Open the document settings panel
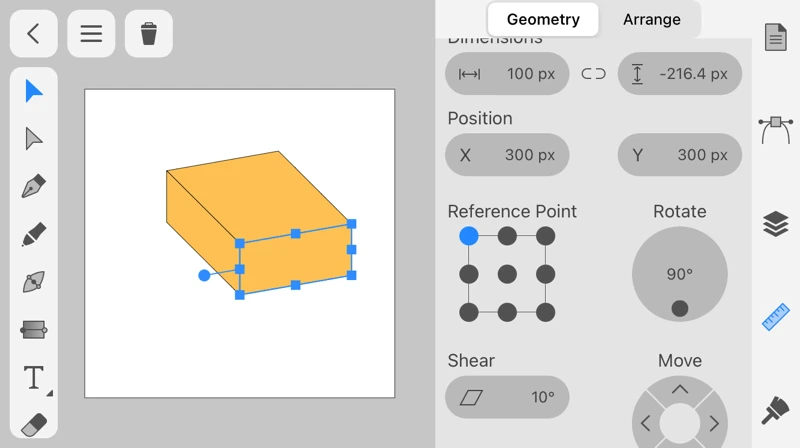Viewport: 800px width, 448px height. [x=776, y=38]
